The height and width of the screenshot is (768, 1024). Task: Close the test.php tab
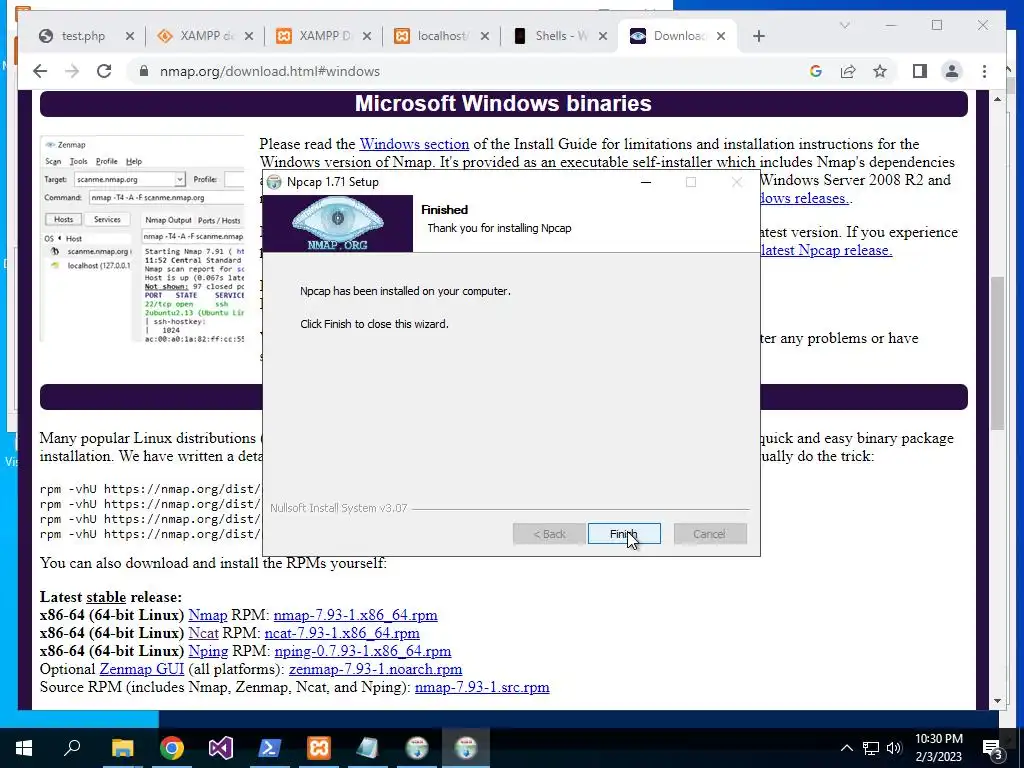pos(129,36)
